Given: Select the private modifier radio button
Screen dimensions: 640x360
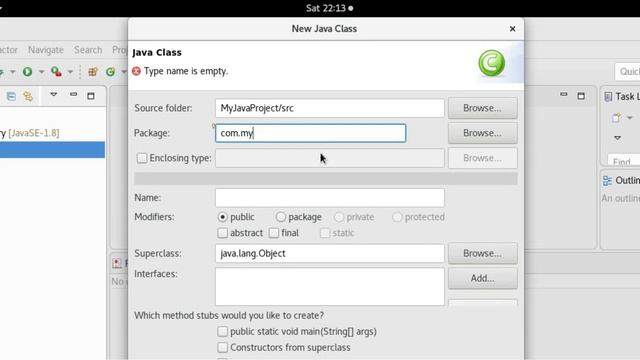Looking at the screenshot, I should pos(339,217).
